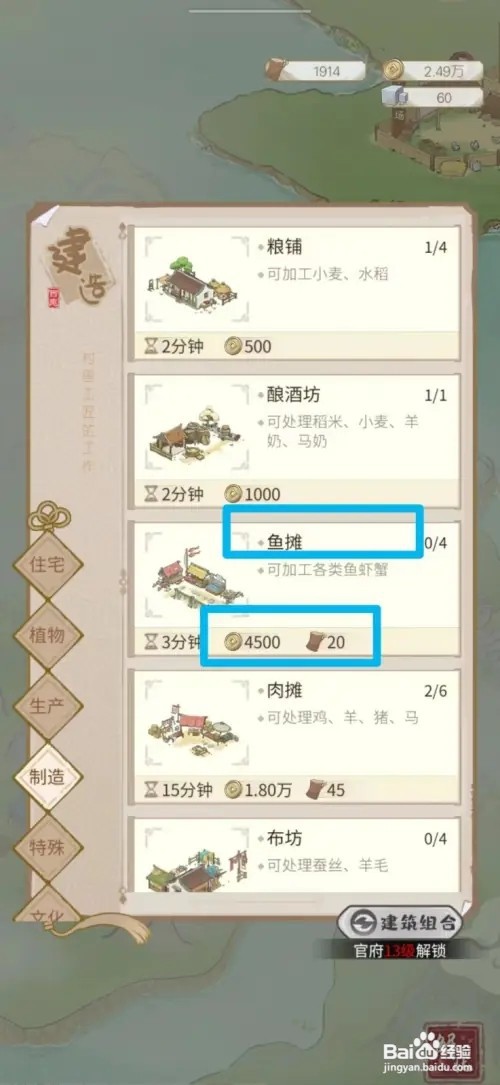Open the 住宅 category tab
The width and height of the screenshot is (500, 1085).
tap(47, 564)
